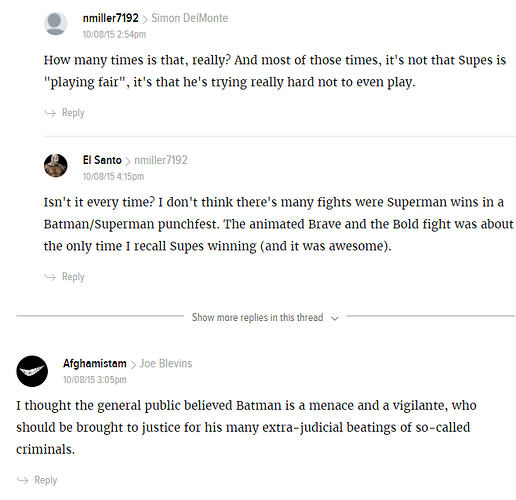Open timestamp 10/08/15 4:15pm permalink
Screen dimensions: 516x500
point(113,176)
